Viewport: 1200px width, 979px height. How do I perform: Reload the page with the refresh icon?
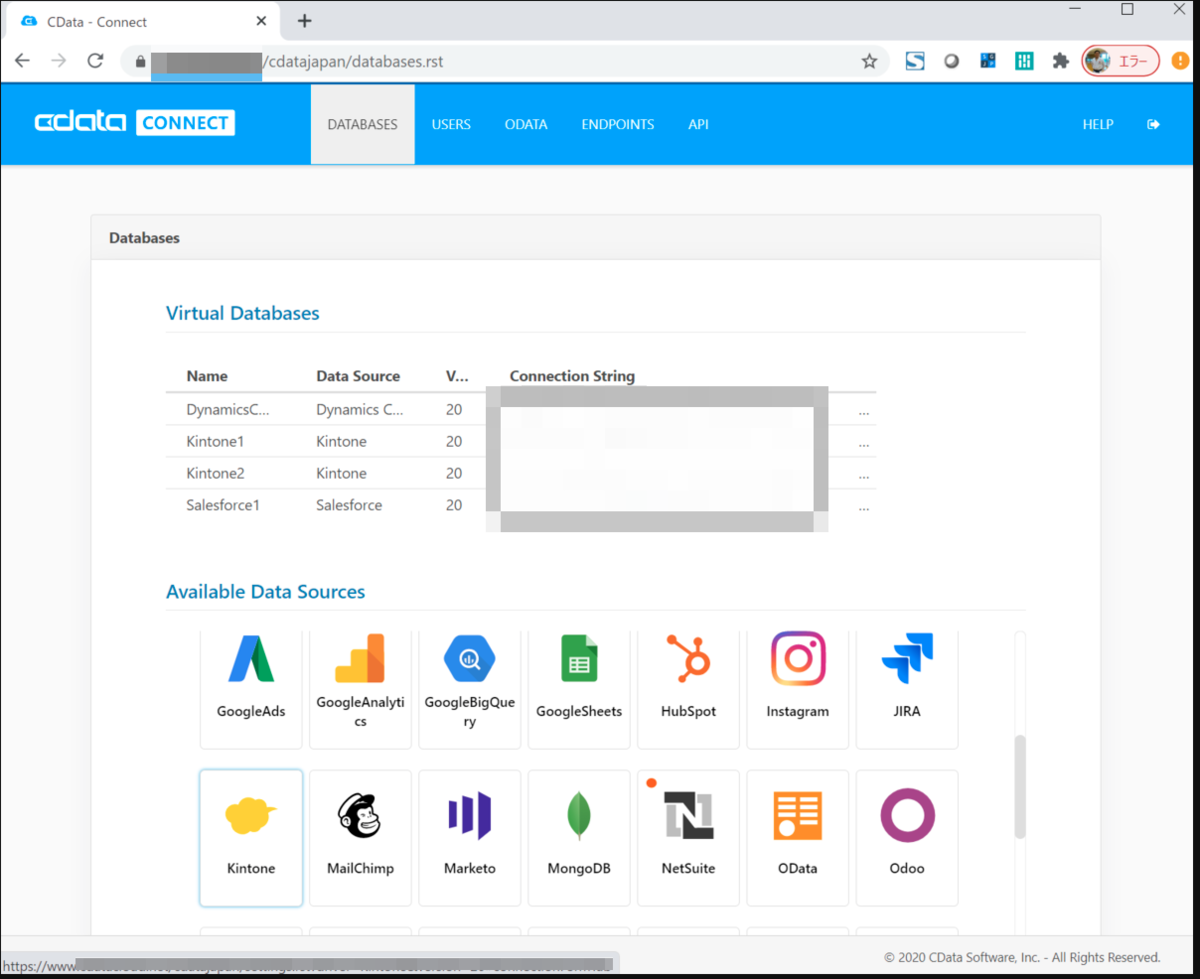[x=95, y=61]
